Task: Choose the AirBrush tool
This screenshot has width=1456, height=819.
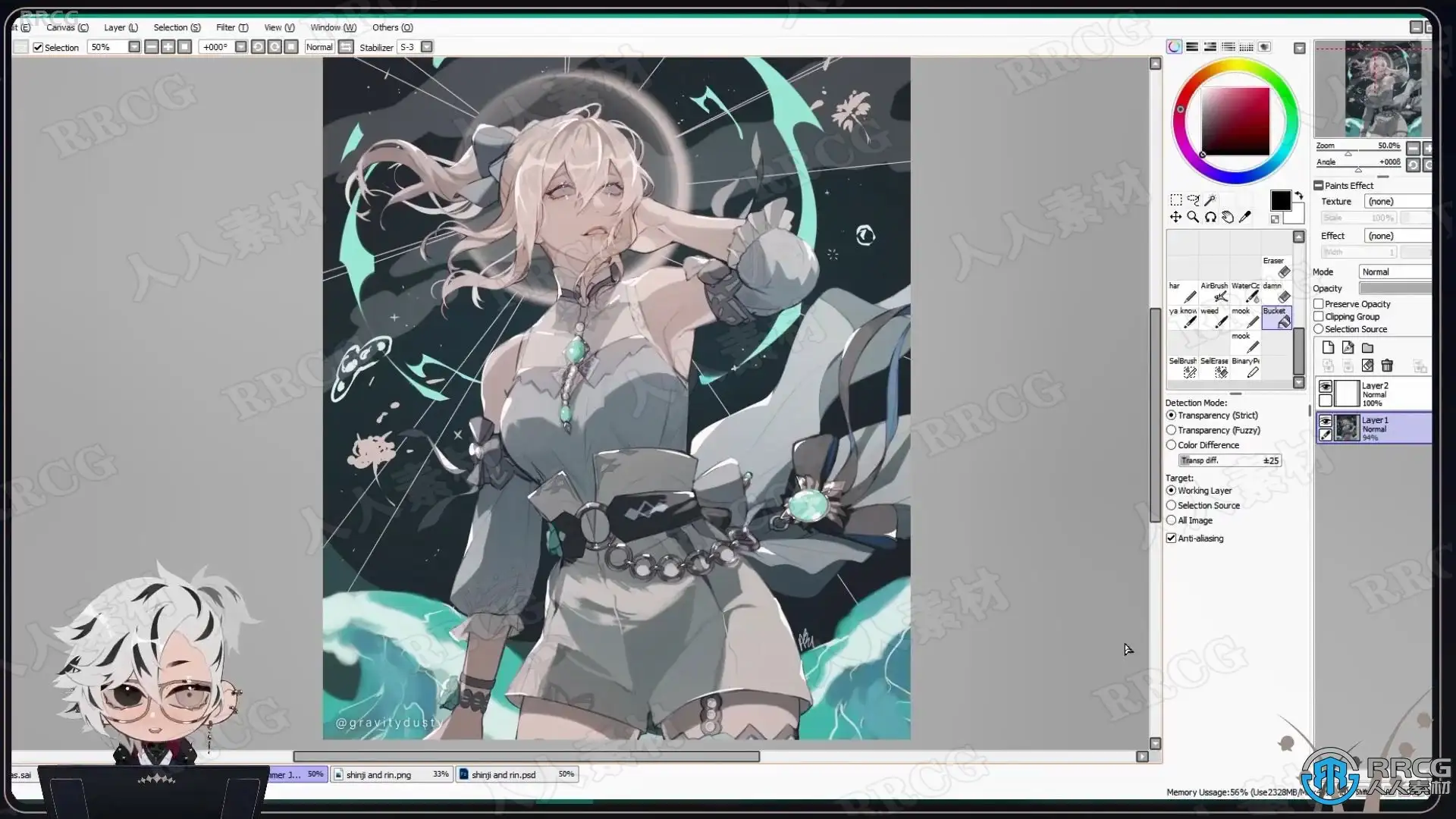Action: [1215, 292]
